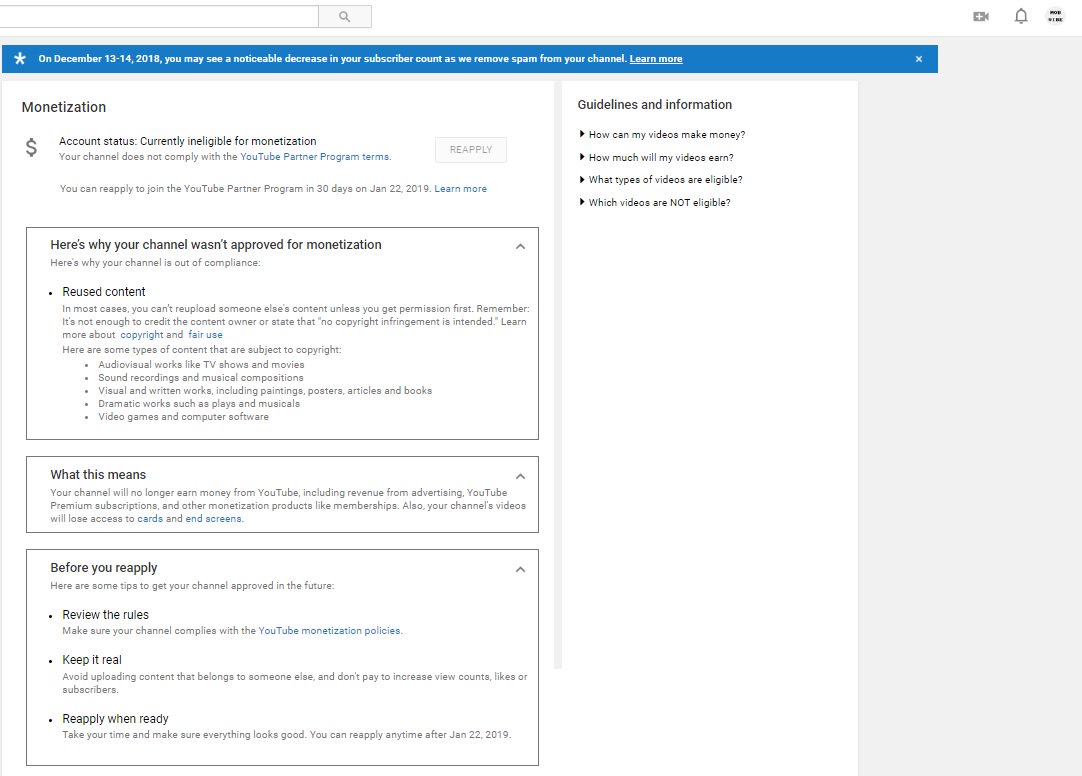This screenshot has width=1082, height=776.
Task: Click the search magnifier button
Action: (x=344, y=17)
